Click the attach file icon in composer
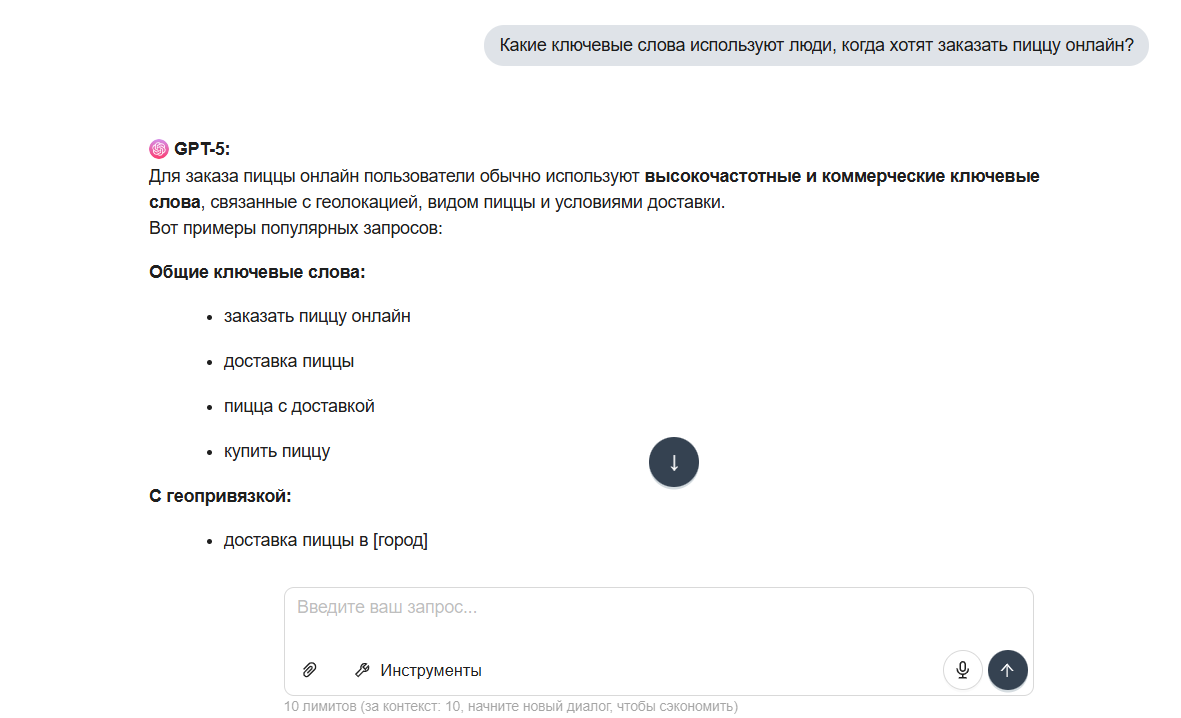This screenshot has height=718, width=1181. pos(310,670)
